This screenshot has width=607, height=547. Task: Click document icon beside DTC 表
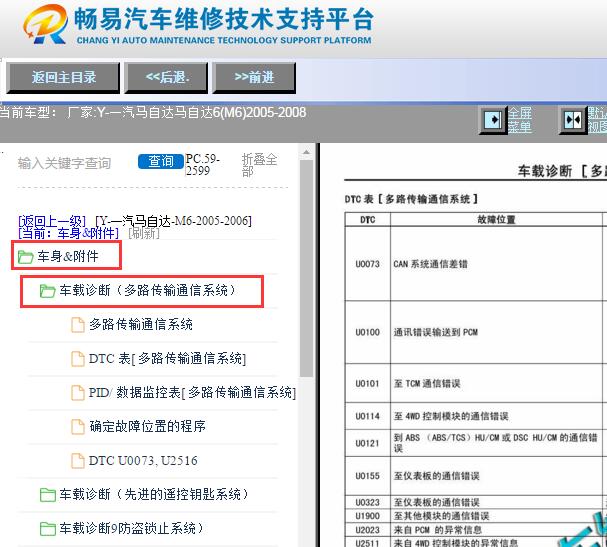78,359
